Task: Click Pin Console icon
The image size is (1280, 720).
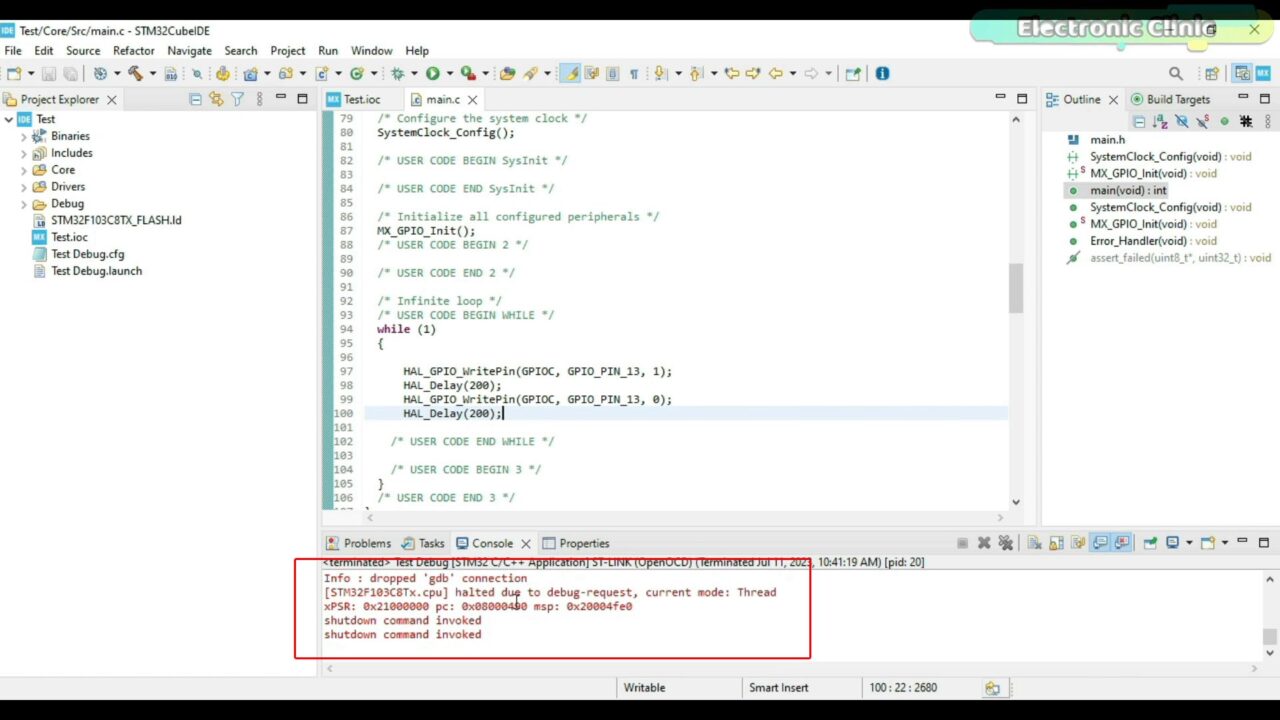Action: tap(1150, 543)
